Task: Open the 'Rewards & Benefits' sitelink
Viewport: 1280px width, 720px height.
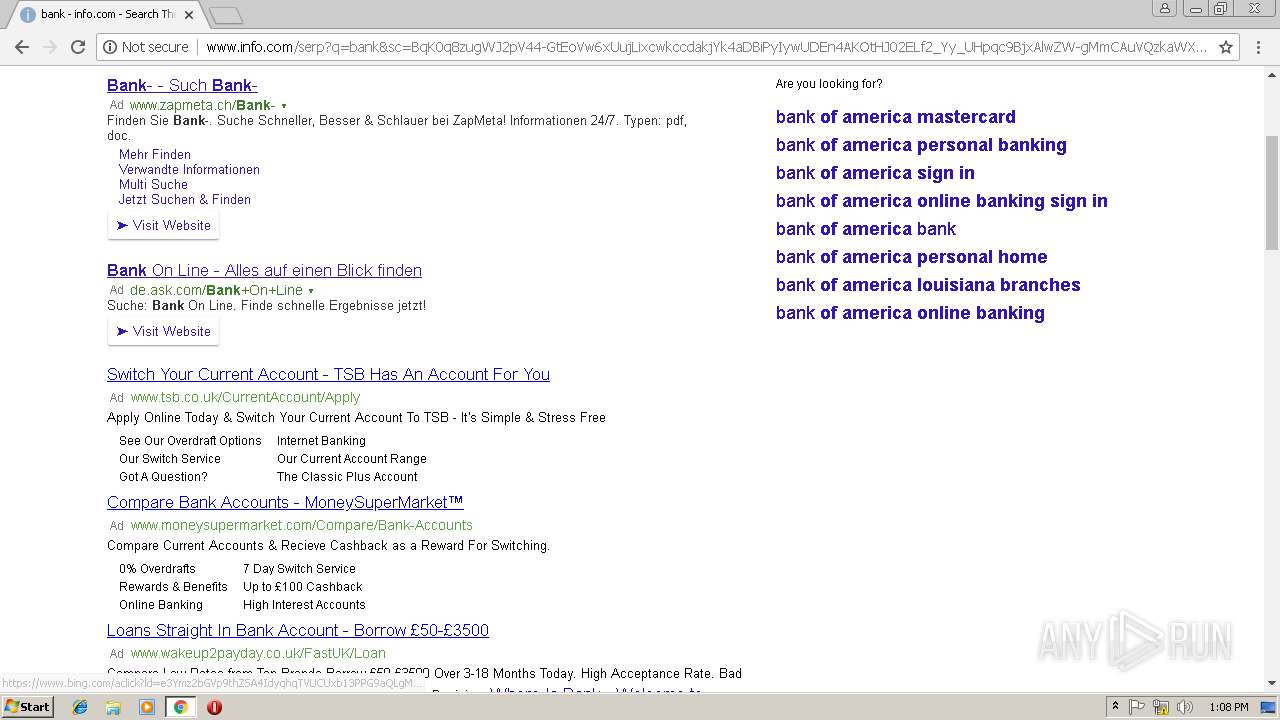Action: click(173, 587)
